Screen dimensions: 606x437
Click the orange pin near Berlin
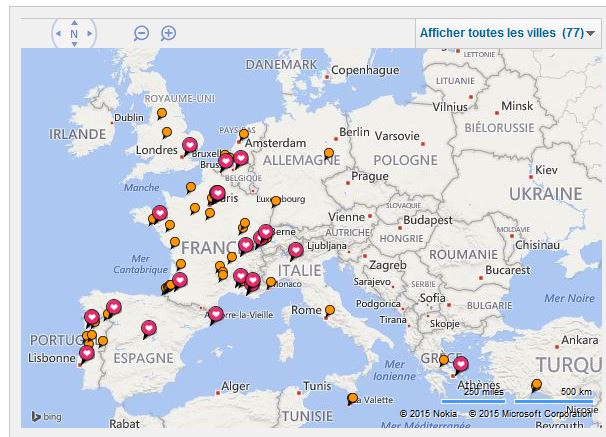(x=329, y=153)
